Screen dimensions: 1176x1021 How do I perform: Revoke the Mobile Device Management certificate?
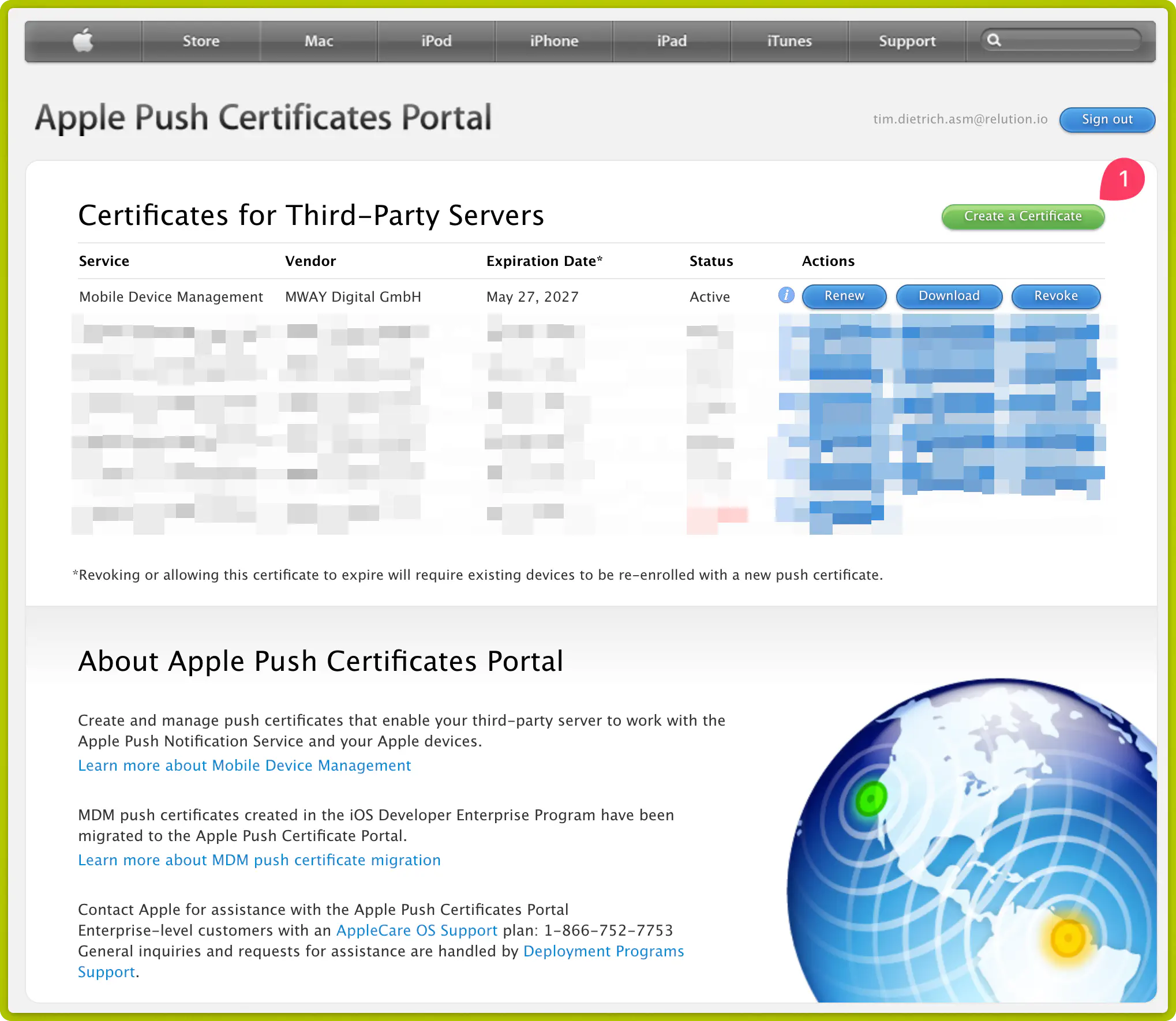pyautogui.click(x=1056, y=296)
